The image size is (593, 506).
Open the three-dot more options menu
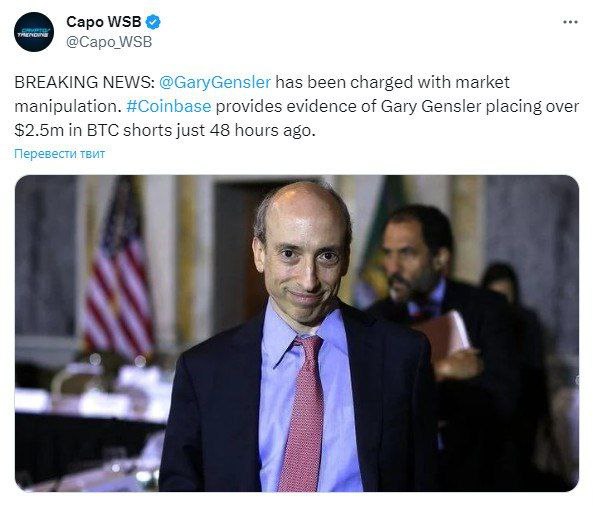coord(570,22)
